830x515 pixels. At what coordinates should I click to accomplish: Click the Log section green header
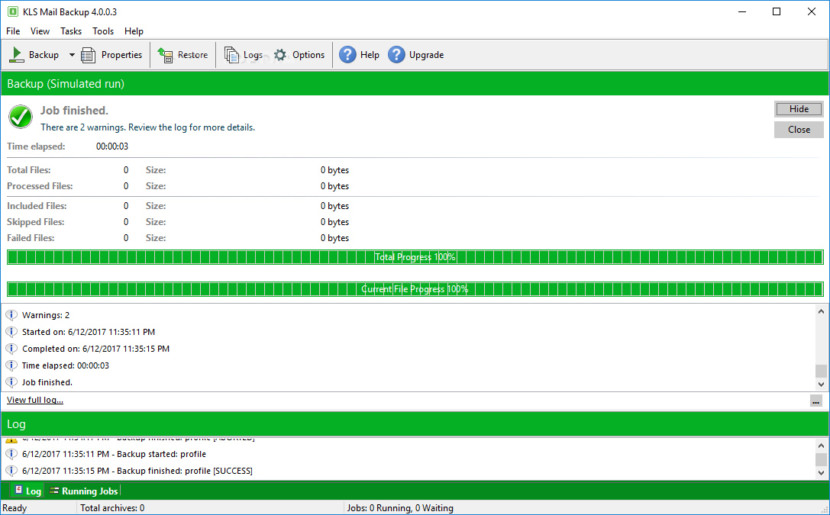[x=415, y=424]
